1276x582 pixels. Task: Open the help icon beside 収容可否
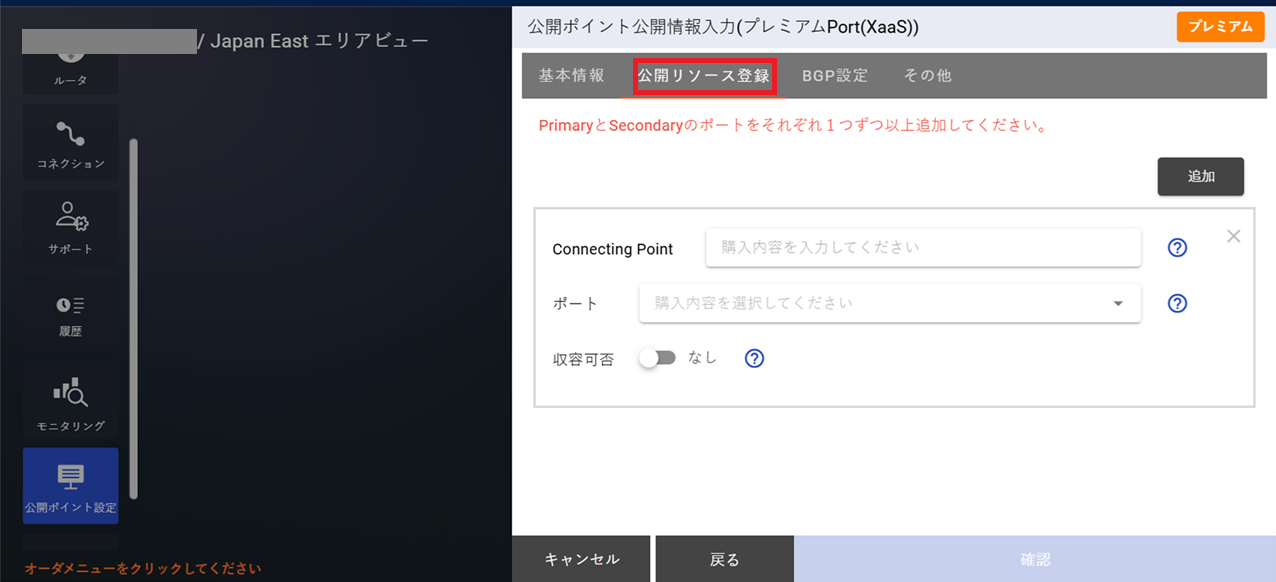(x=754, y=357)
